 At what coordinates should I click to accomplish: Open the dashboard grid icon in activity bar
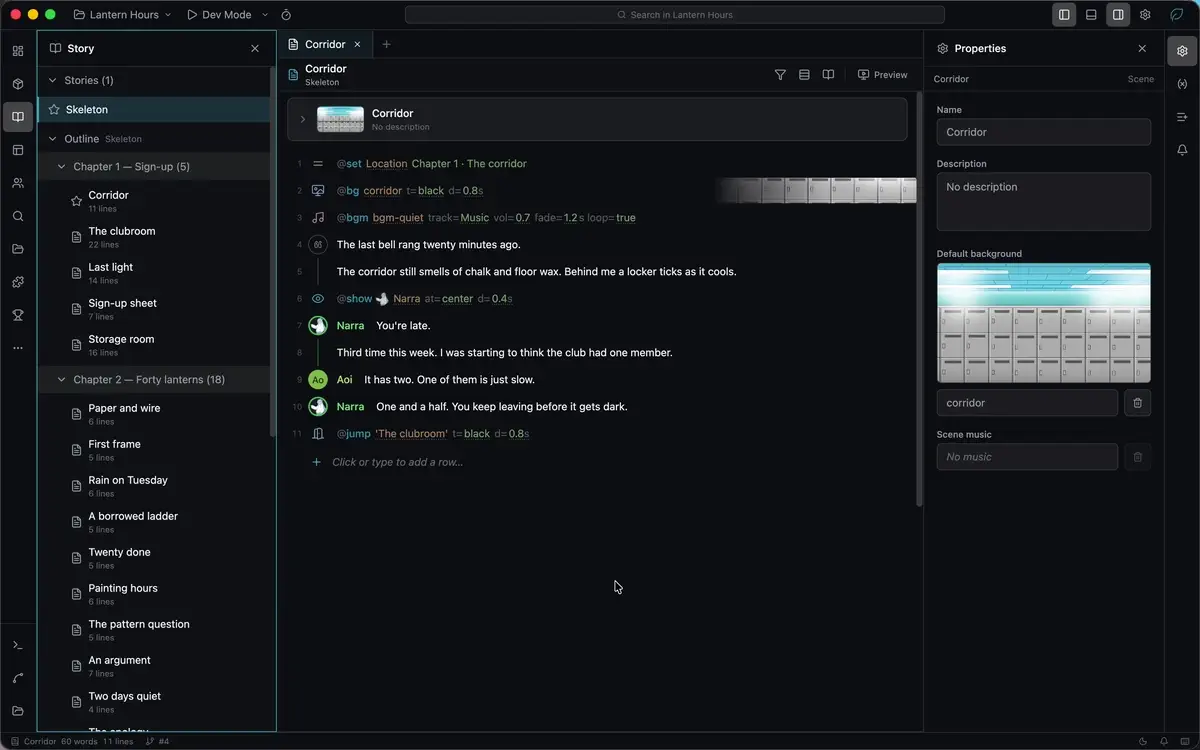pyautogui.click(x=18, y=51)
